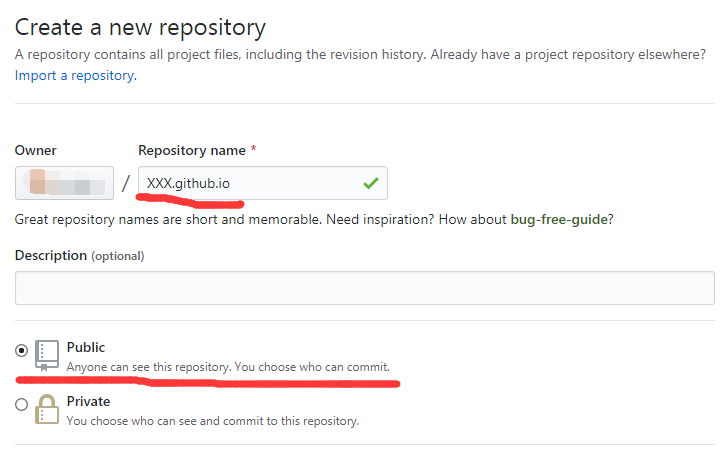Click the bold Private option label
The height and width of the screenshot is (452, 720).
pyautogui.click(x=88, y=401)
